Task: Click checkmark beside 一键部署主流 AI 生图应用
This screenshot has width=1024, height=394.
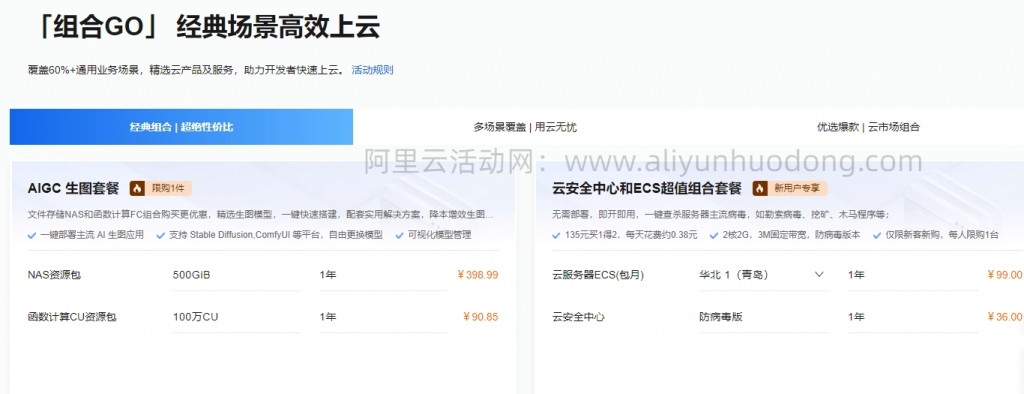Action: click(x=32, y=235)
